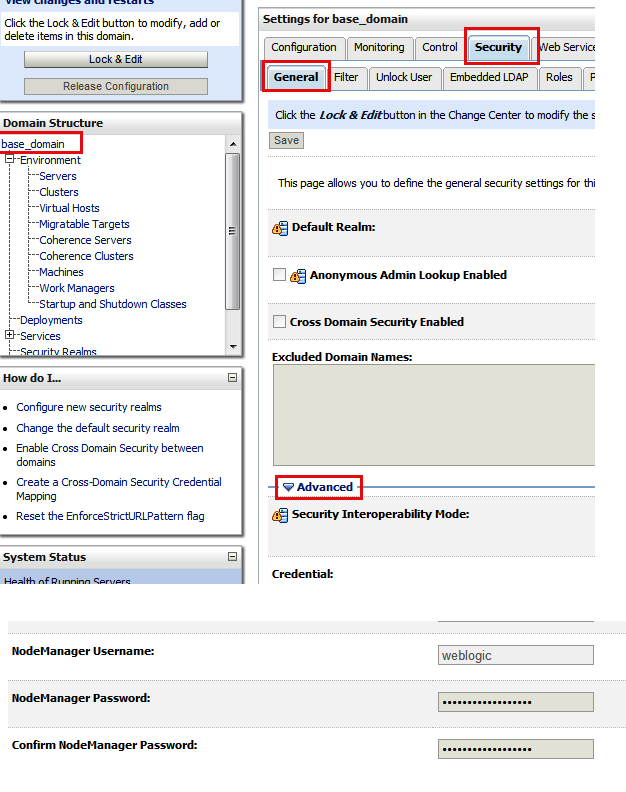The width and height of the screenshot is (626, 792).
Task: Click the NodeManager Username field
Action: 516,655
